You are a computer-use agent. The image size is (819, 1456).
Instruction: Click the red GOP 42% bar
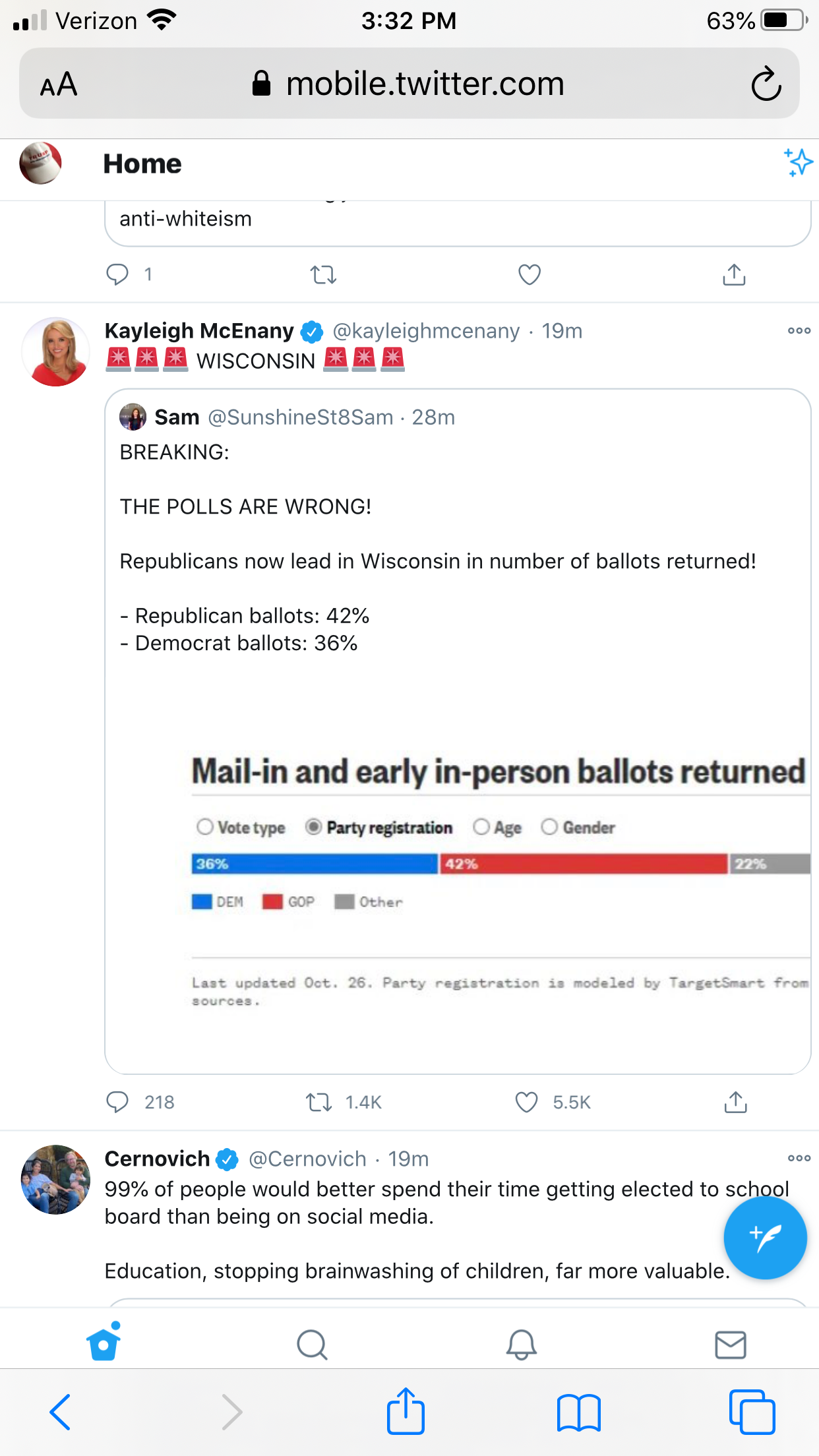point(584,864)
